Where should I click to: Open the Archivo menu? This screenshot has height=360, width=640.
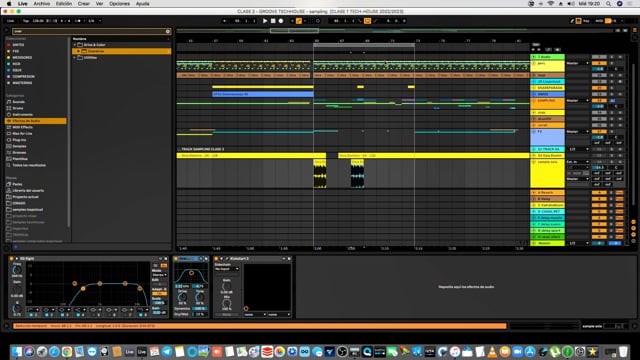click(42, 4)
